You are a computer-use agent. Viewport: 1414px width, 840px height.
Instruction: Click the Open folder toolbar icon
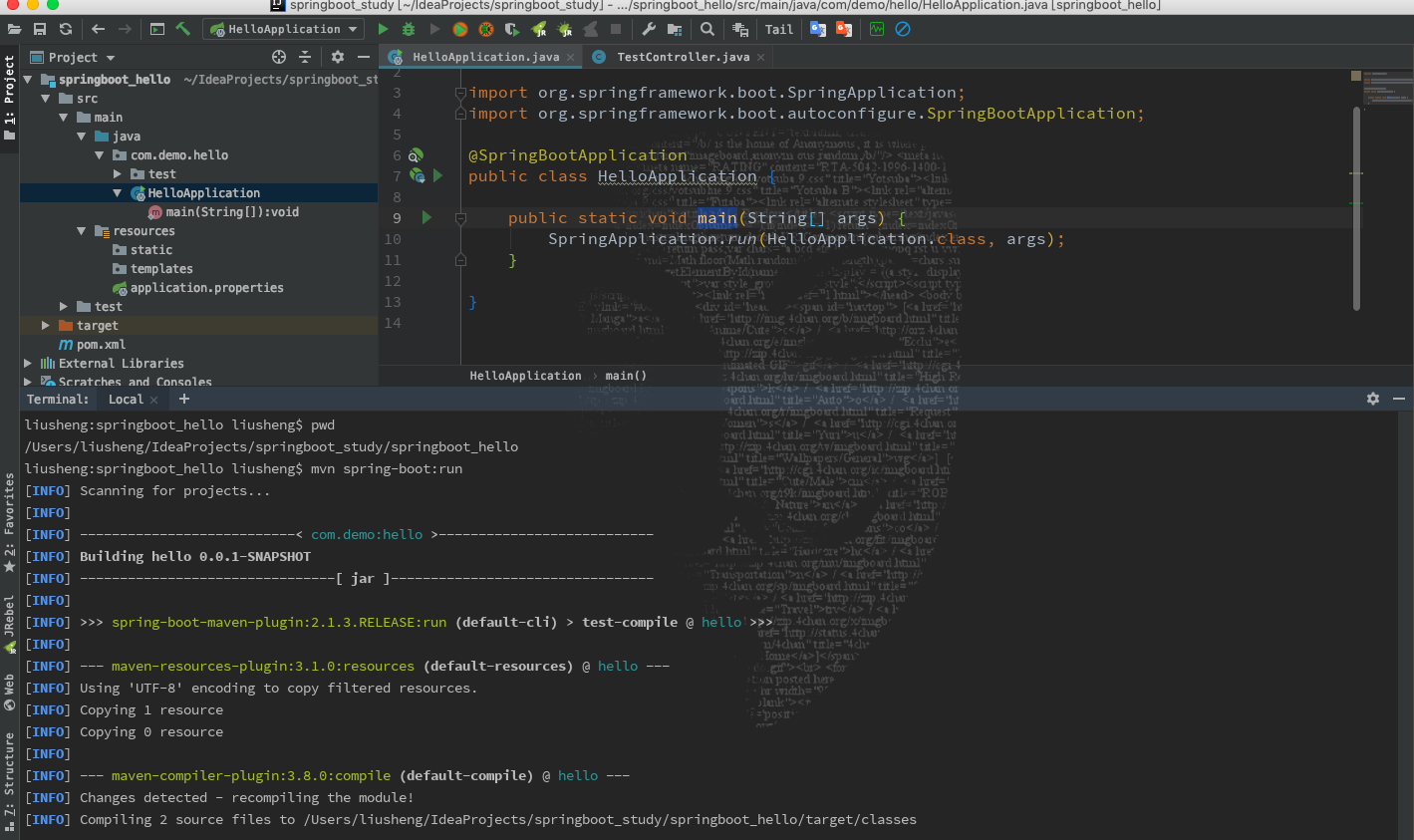pos(14,29)
